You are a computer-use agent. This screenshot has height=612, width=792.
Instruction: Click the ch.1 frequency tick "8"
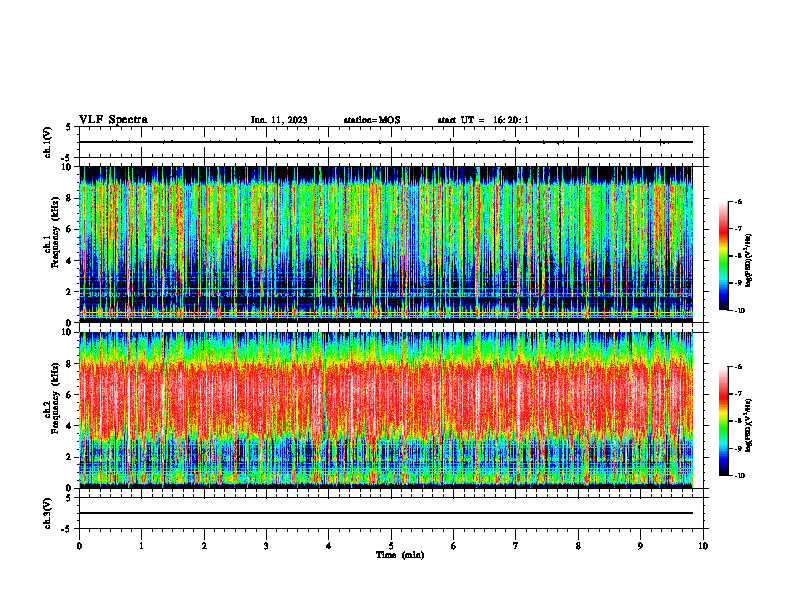70,198
